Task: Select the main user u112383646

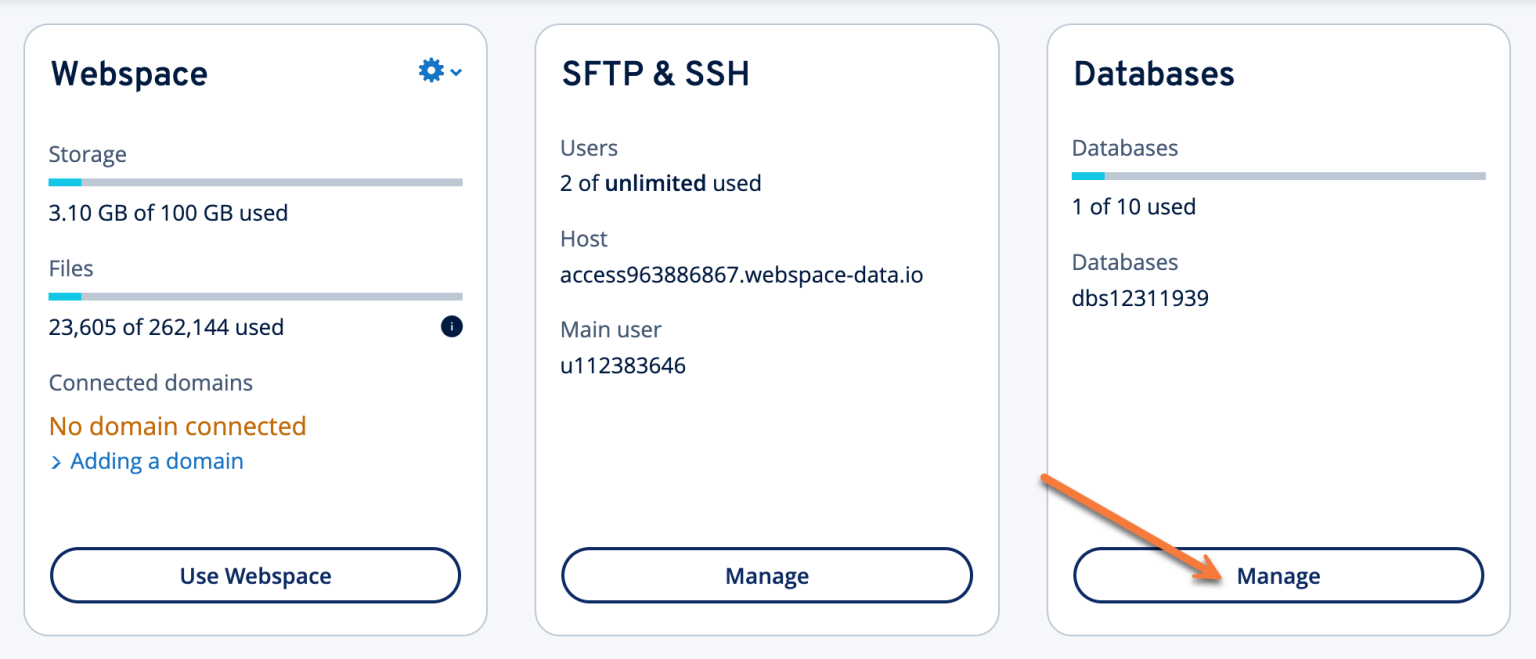Action: tap(622, 365)
